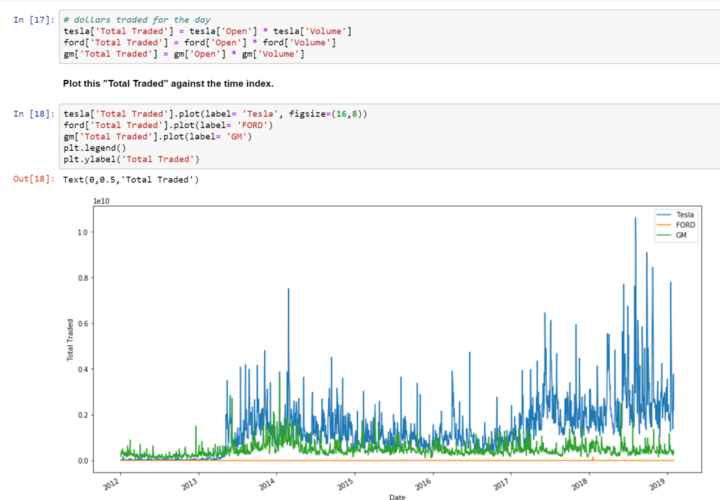Screen dimensions: 720x500
Task: Click the 0.6 y-axis tick label
Action: click(x=82, y=324)
